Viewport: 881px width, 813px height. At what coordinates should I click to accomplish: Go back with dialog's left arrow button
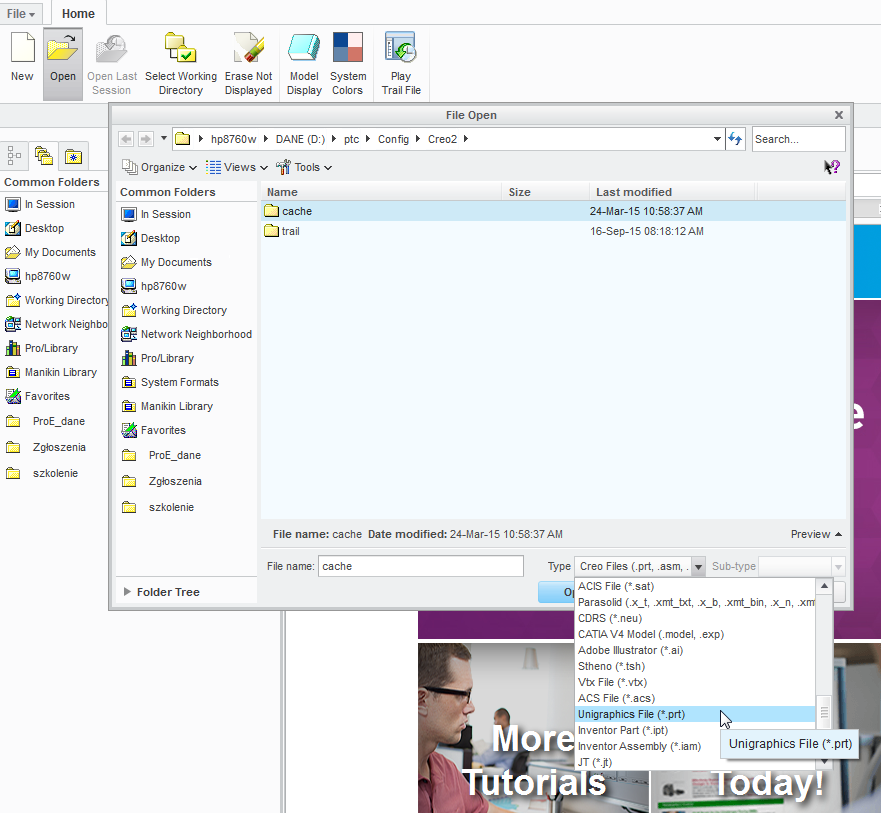(126, 139)
